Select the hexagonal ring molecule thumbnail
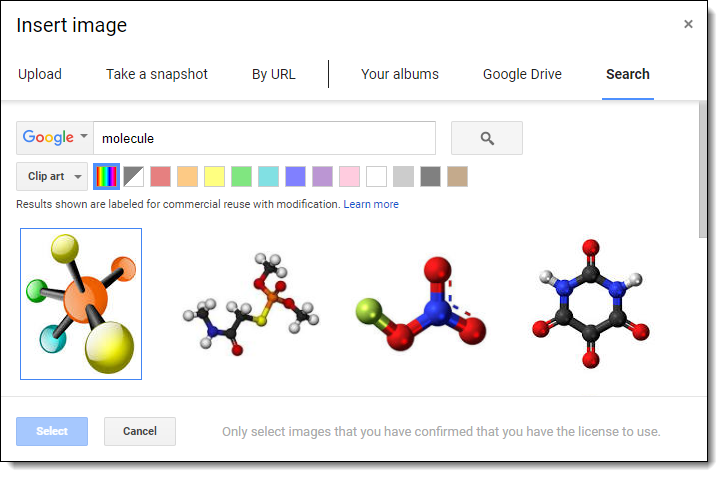Image resolution: width=723 pixels, height=477 pixels. [x=591, y=304]
